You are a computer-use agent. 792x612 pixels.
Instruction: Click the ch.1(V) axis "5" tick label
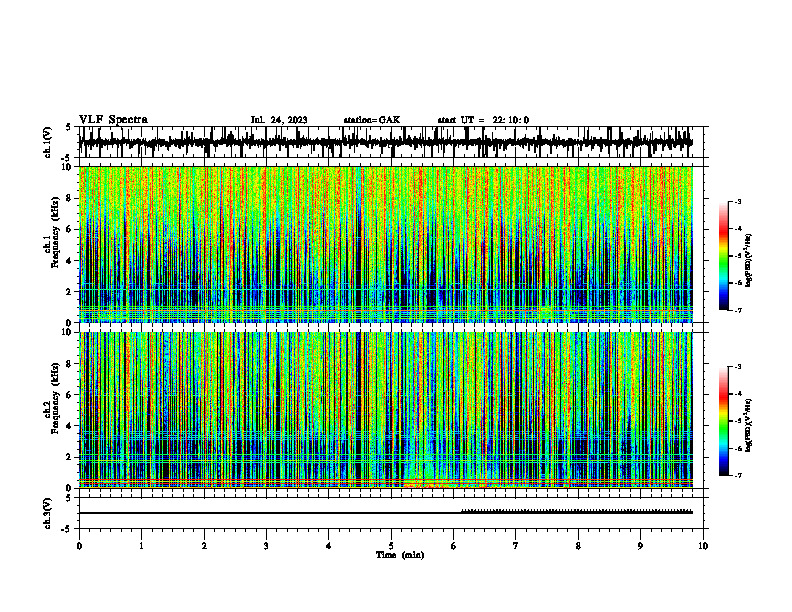coord(68,128)
